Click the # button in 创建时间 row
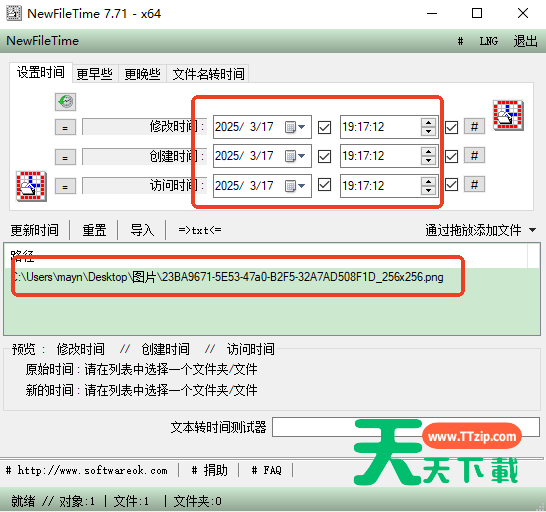This screenshot has height=512, width=546. [x=474, y=155]
